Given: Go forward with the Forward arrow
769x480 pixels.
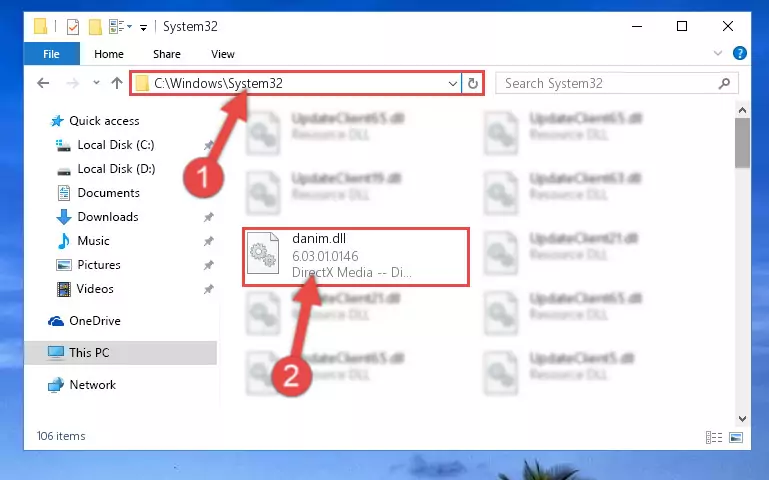Looking at the screenshot, I should click(x=73, y=83).
